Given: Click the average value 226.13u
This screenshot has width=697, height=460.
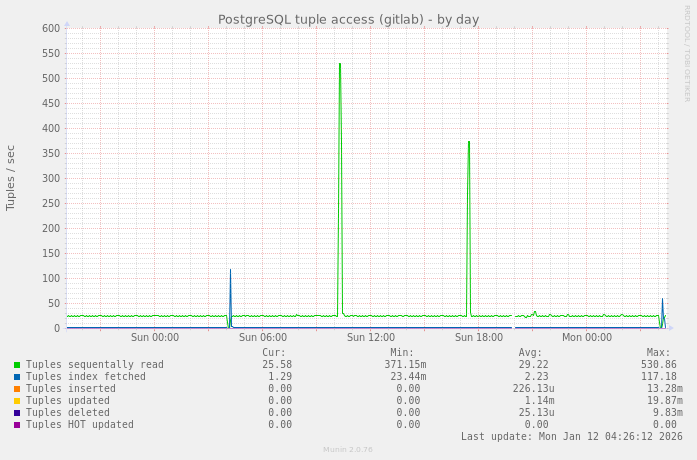Looking at the screenshot, I should tap(533, 388).
